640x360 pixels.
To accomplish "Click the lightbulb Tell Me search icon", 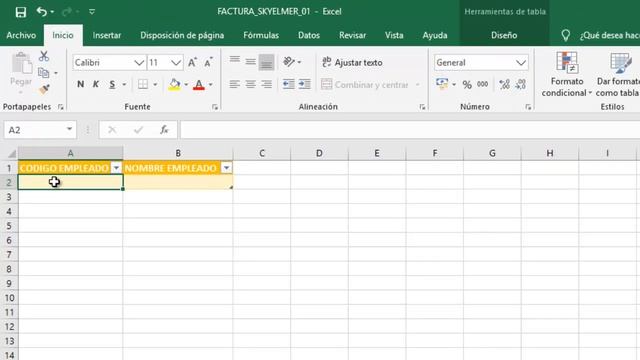I will pos(565,35).
